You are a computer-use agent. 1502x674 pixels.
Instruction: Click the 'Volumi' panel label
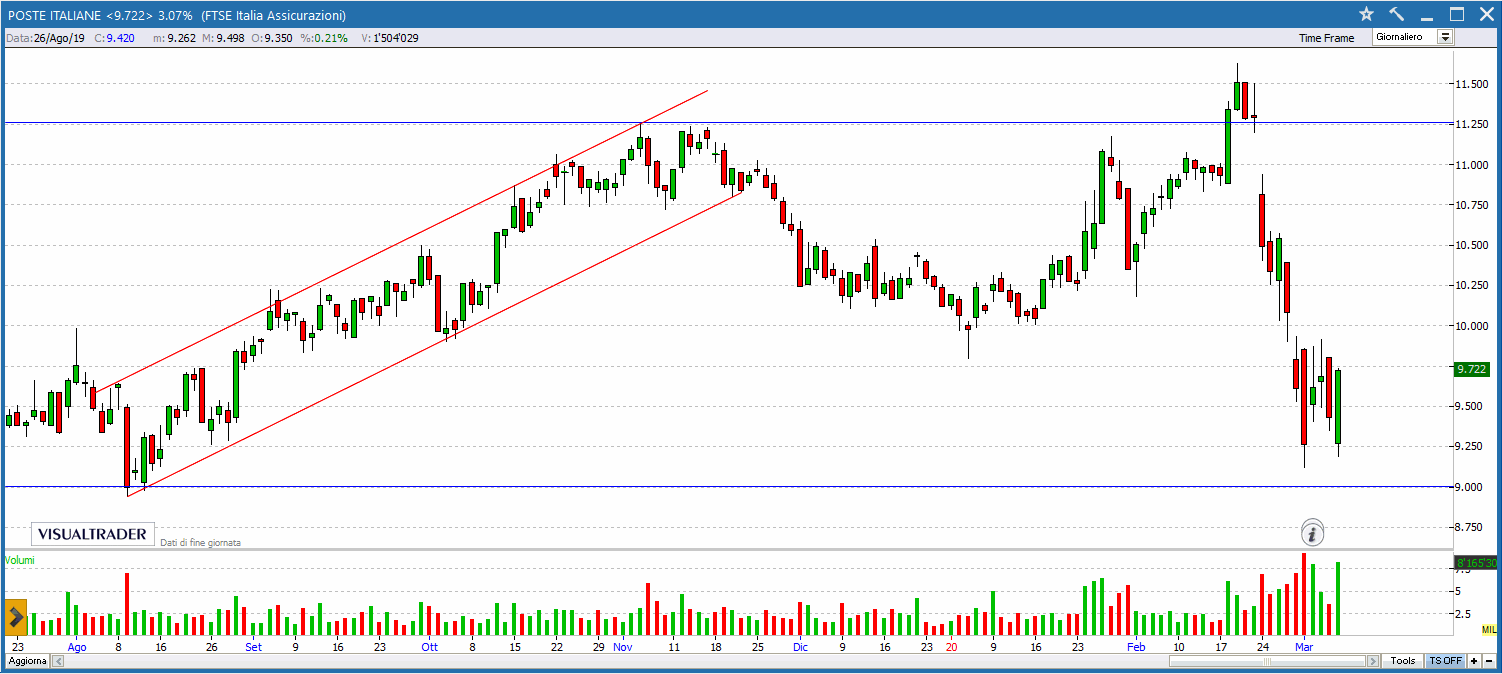click(x=20, y=560)
